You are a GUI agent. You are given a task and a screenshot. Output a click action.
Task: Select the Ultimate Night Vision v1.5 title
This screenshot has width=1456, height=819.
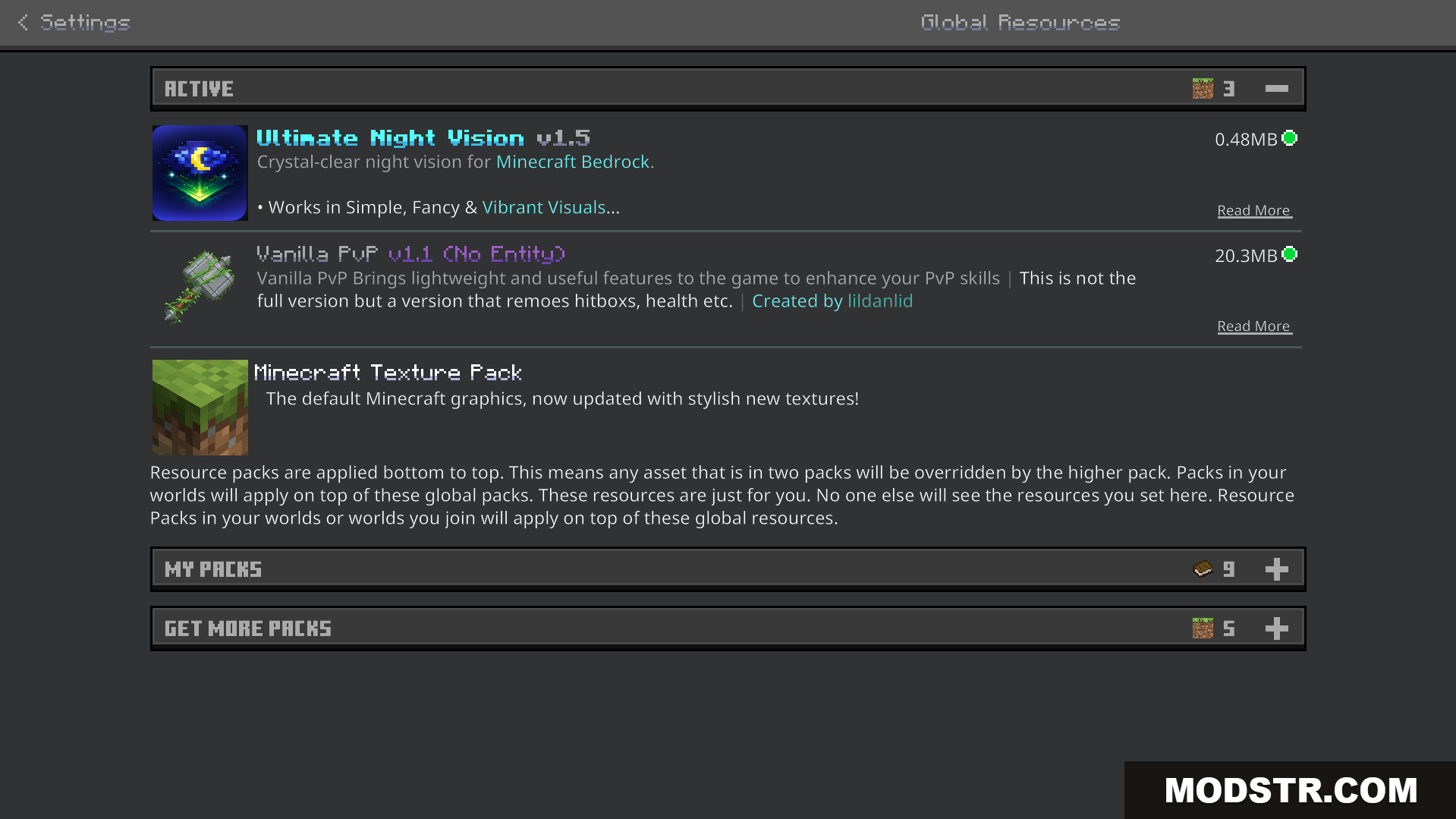coord(423,138)
